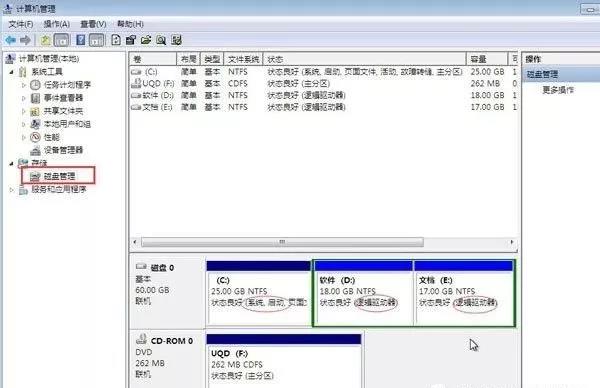Screen dimensions: 600x388
Task: Click the blue Help question-mark toolbar icon
Action: pyautogui.click(x=81, y=40)
